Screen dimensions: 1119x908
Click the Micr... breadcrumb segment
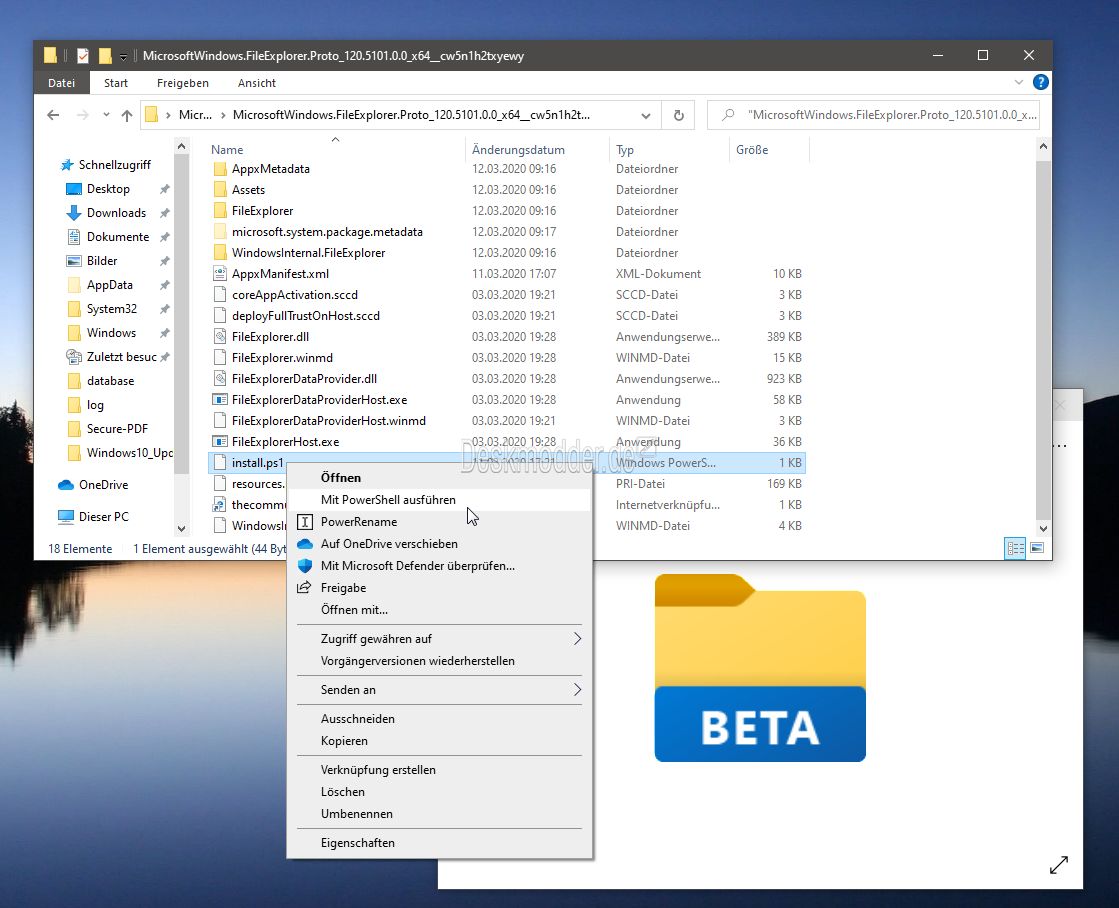195,115
